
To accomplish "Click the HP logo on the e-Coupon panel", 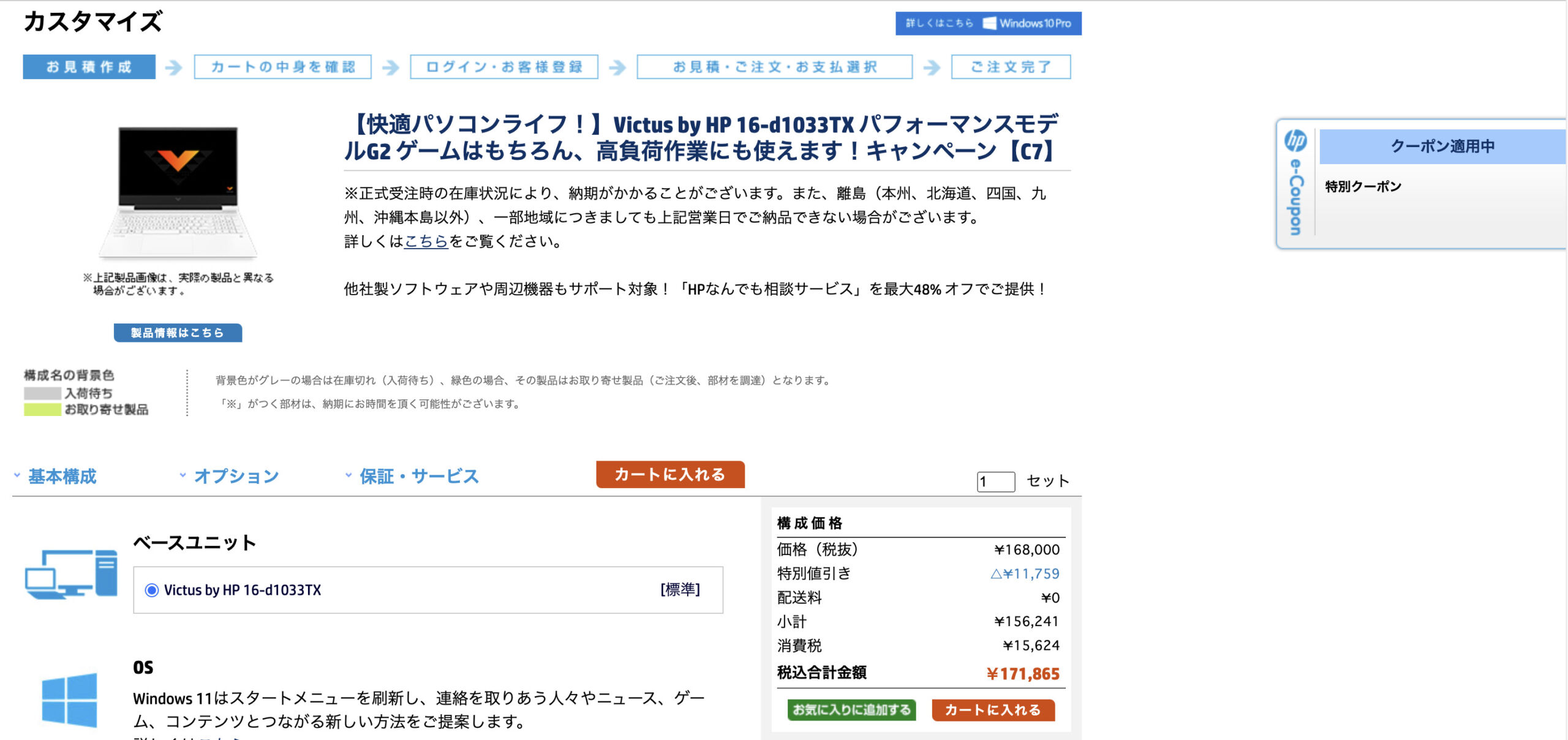I will point(1295,141).
